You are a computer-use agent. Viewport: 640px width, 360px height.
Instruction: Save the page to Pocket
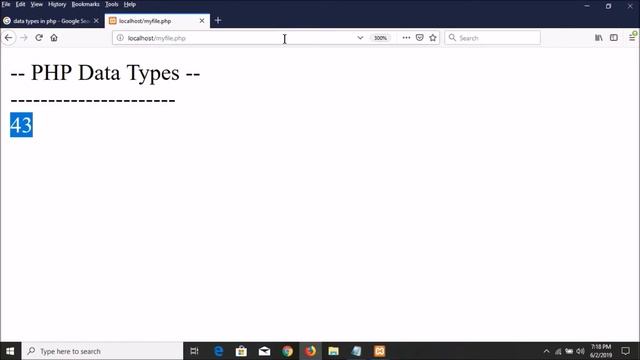click(419, 38)
